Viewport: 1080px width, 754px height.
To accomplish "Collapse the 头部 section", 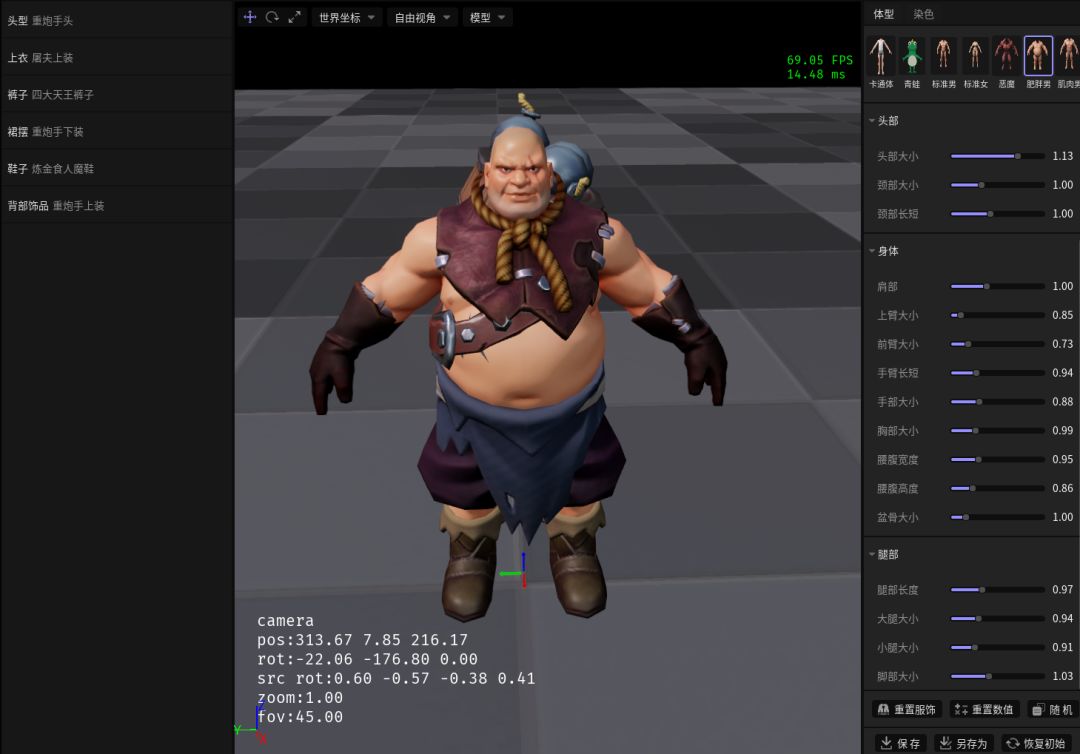I will (x=884, y=121).
